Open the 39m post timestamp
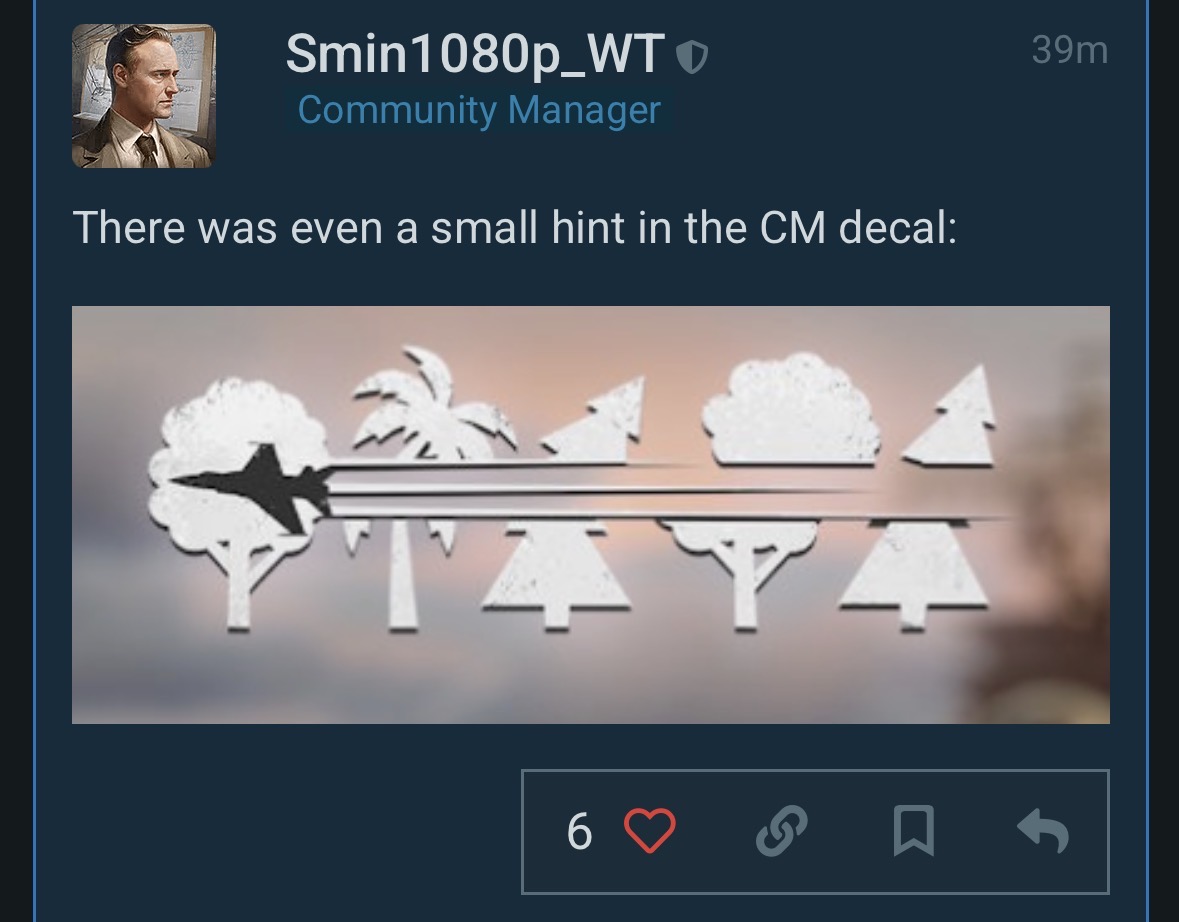The width and height of the screenshot is (1179, 922). tap(1069, 50)
